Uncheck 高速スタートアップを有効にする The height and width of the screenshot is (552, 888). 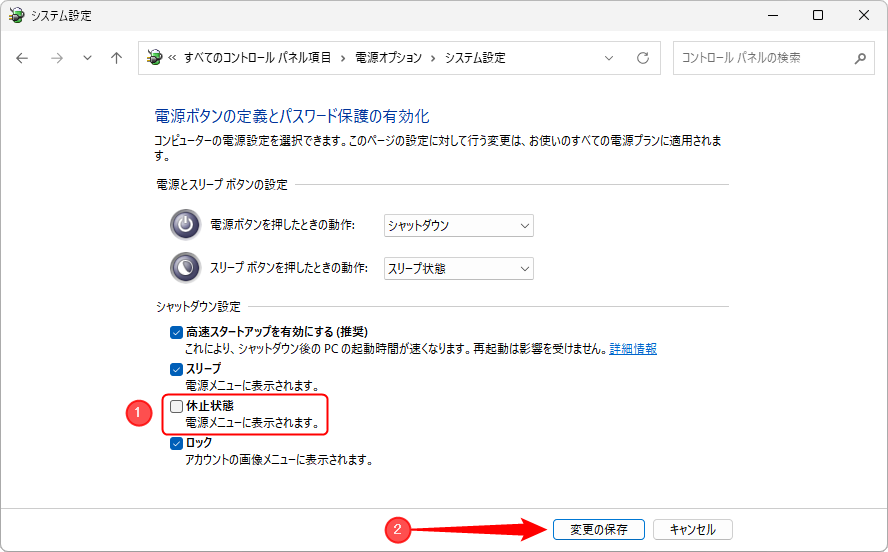pyautogui.click(x=176, y=332)
